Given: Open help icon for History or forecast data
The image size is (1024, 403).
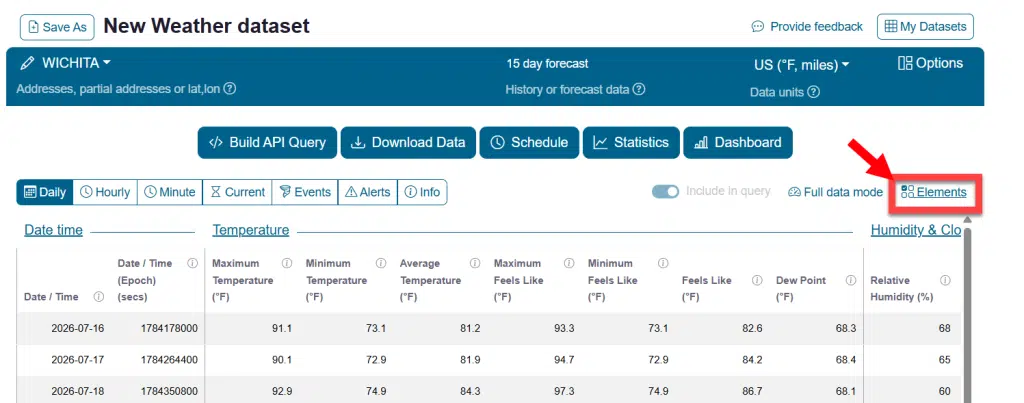Looking at the screenshot, I should click(x=639, y=89).
